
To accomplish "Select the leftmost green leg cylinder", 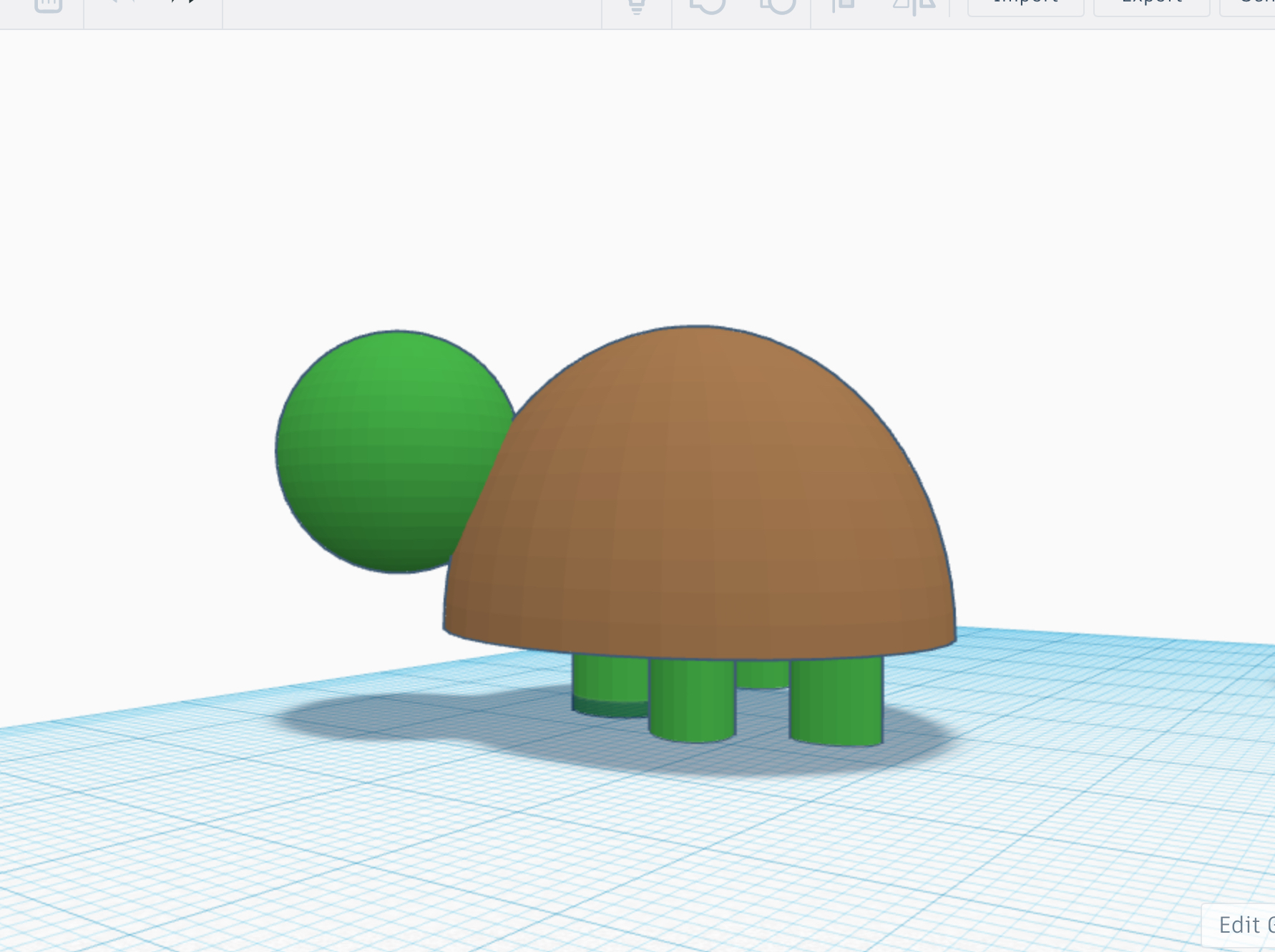I will tap(610, 685).
